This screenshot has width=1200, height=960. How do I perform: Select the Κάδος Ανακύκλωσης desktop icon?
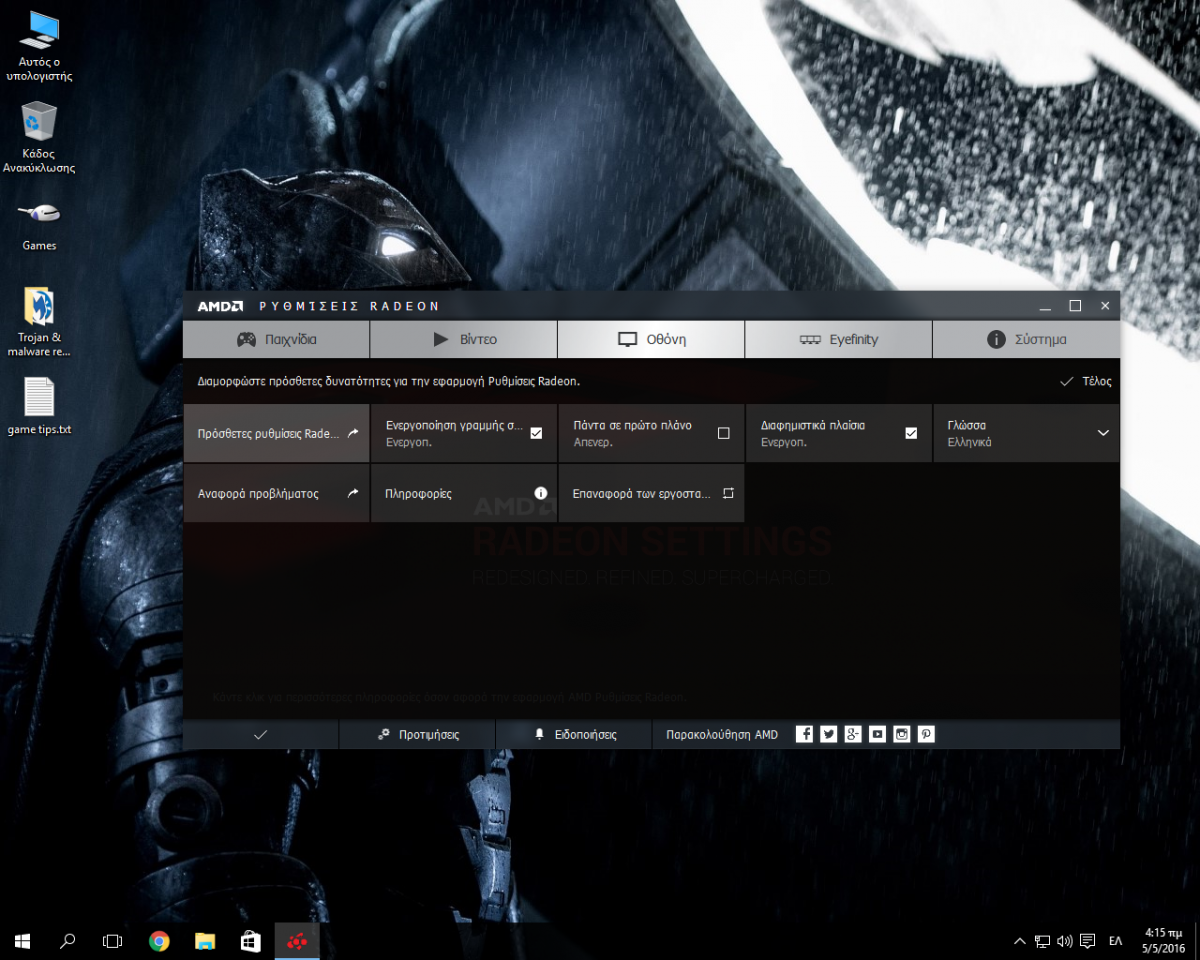coord(39,138)
